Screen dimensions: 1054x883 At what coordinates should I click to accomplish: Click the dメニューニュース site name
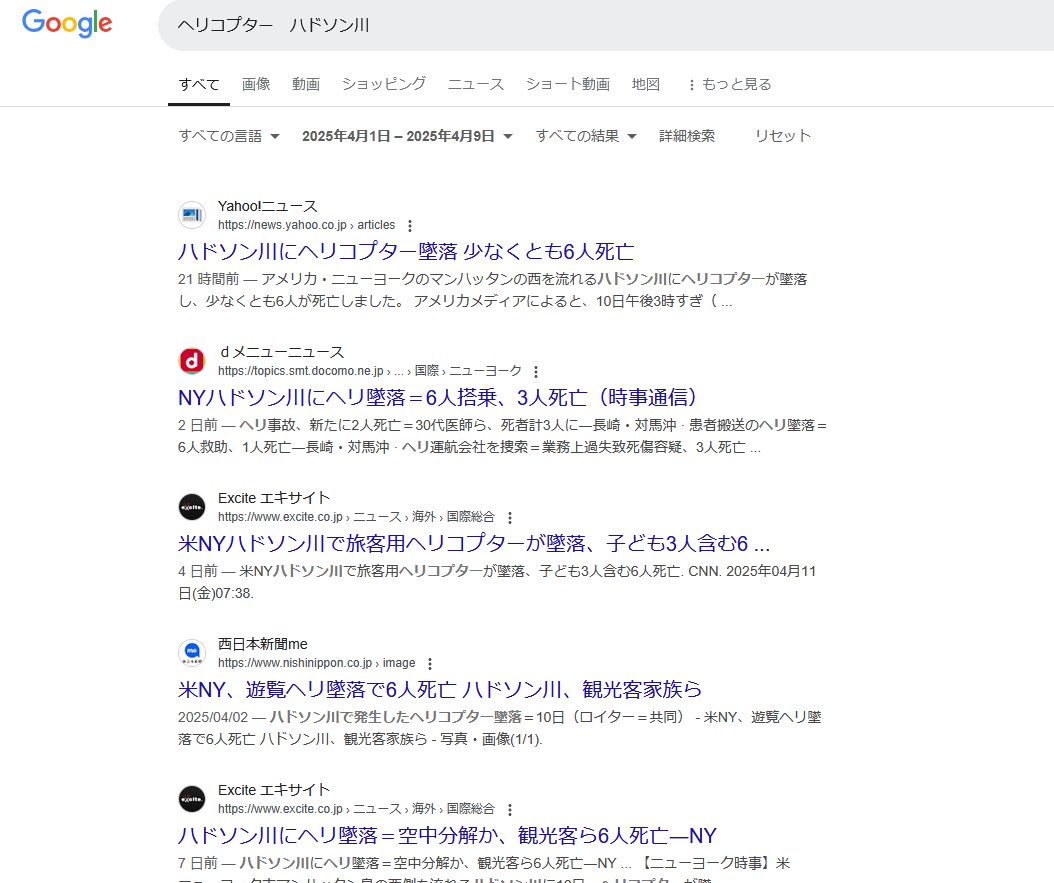(x=282, y=352)
